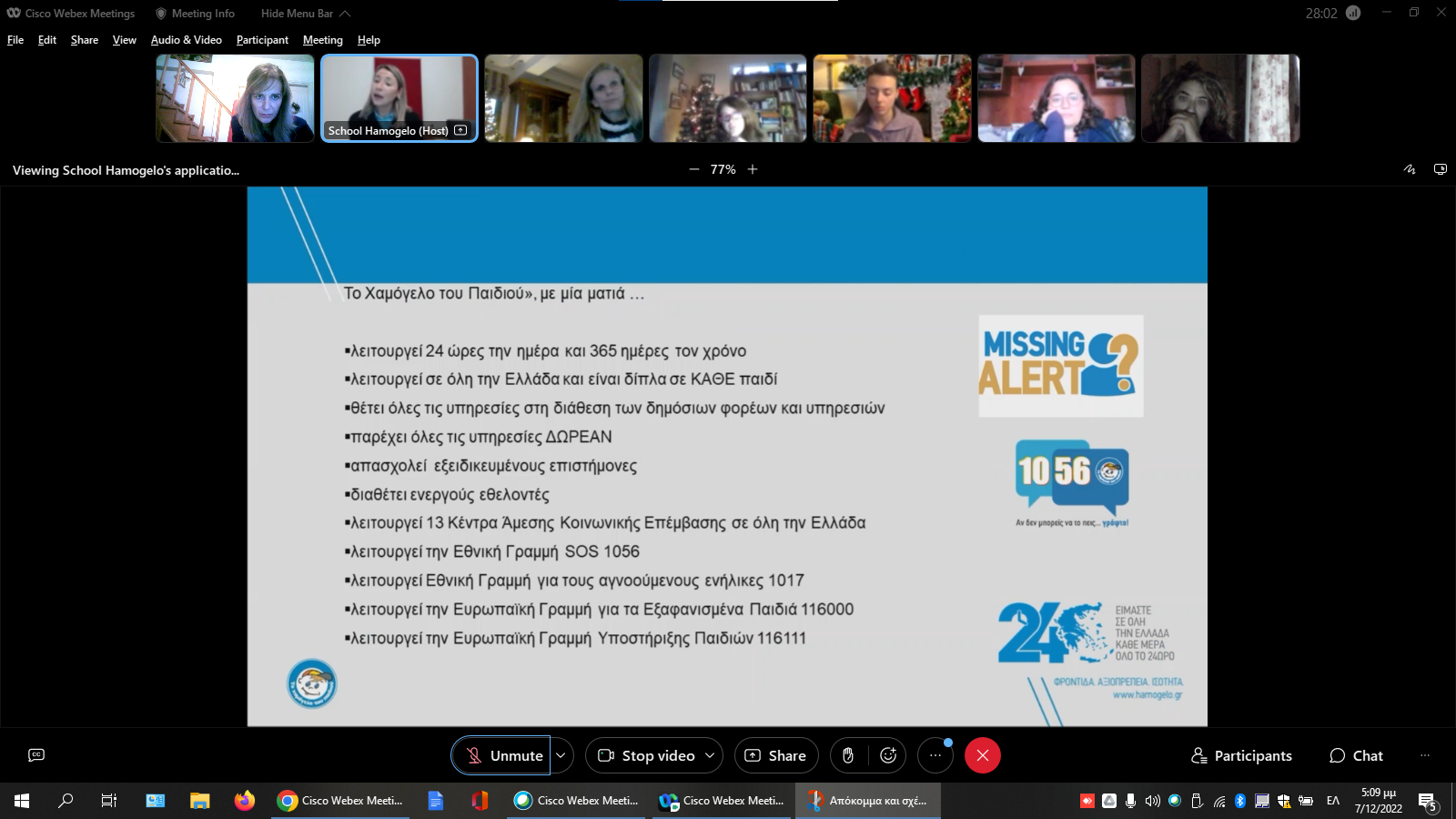Expand audio options arrow next to Unmute
Screen dimensions: 1456x819
pyautogui.click(x=561, y=755)
